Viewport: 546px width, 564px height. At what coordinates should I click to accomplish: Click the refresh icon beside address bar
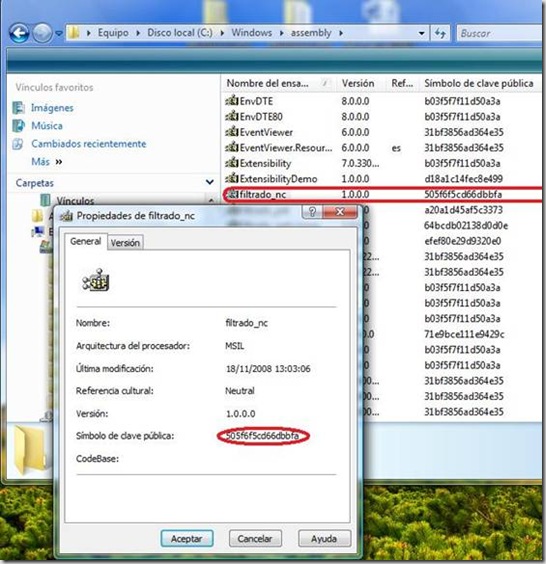coord(440,33)
